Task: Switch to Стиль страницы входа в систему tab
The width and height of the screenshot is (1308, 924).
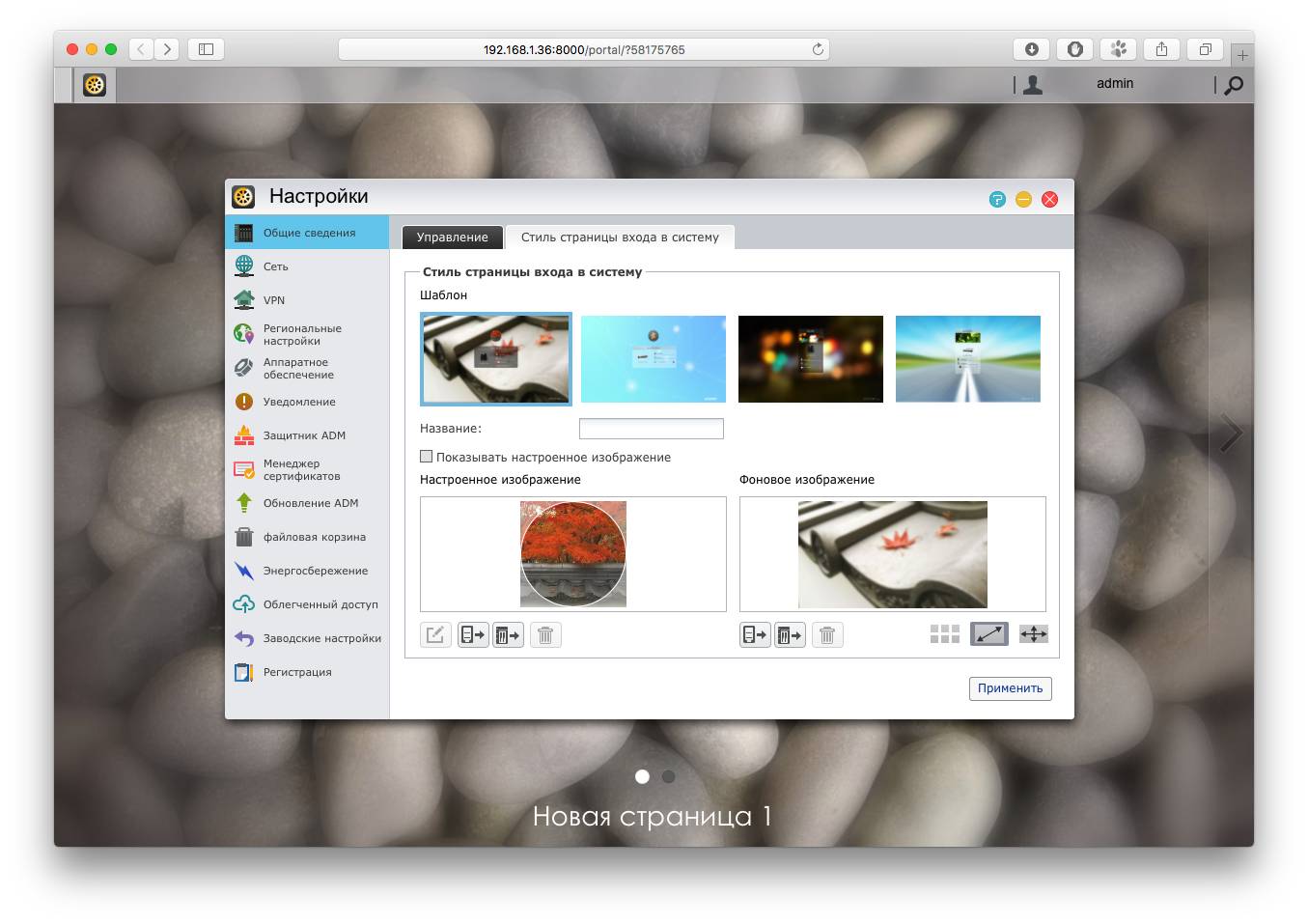Action: (x=620, y=237)
